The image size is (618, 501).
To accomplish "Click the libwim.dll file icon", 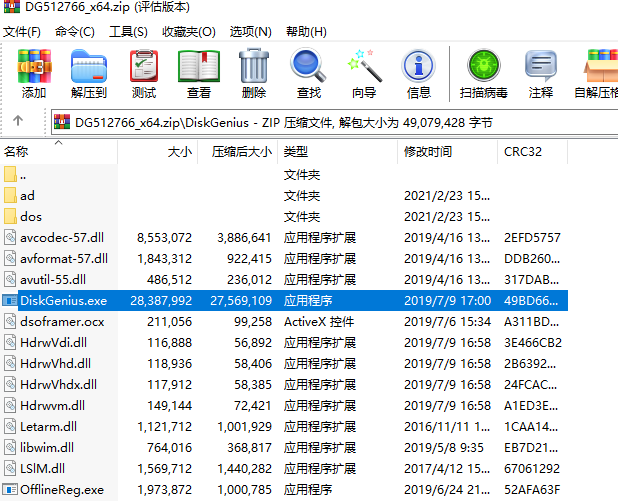I will 10,447.
